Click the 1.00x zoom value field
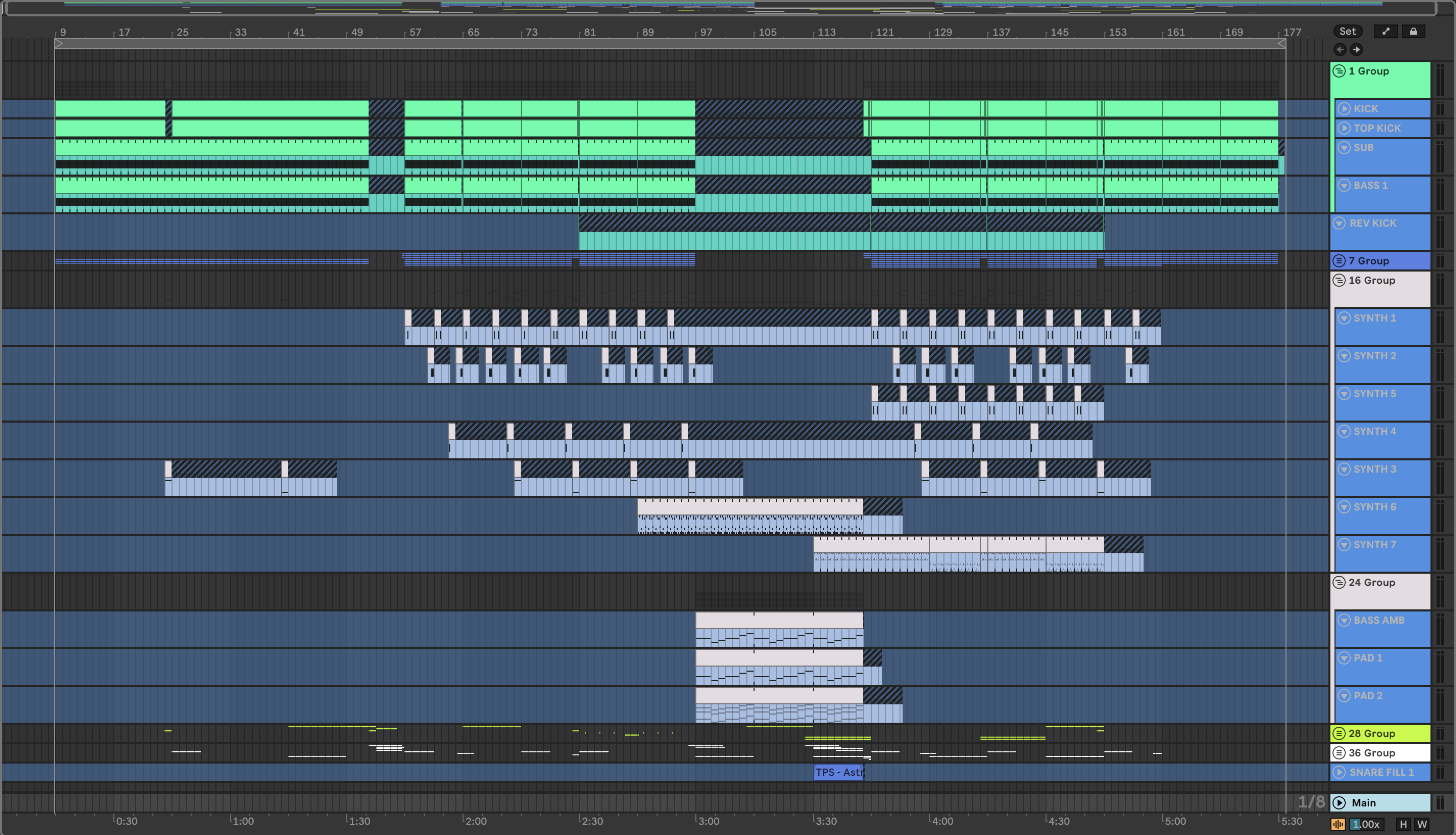1456x835 pixels. [x=1366, y=825]
